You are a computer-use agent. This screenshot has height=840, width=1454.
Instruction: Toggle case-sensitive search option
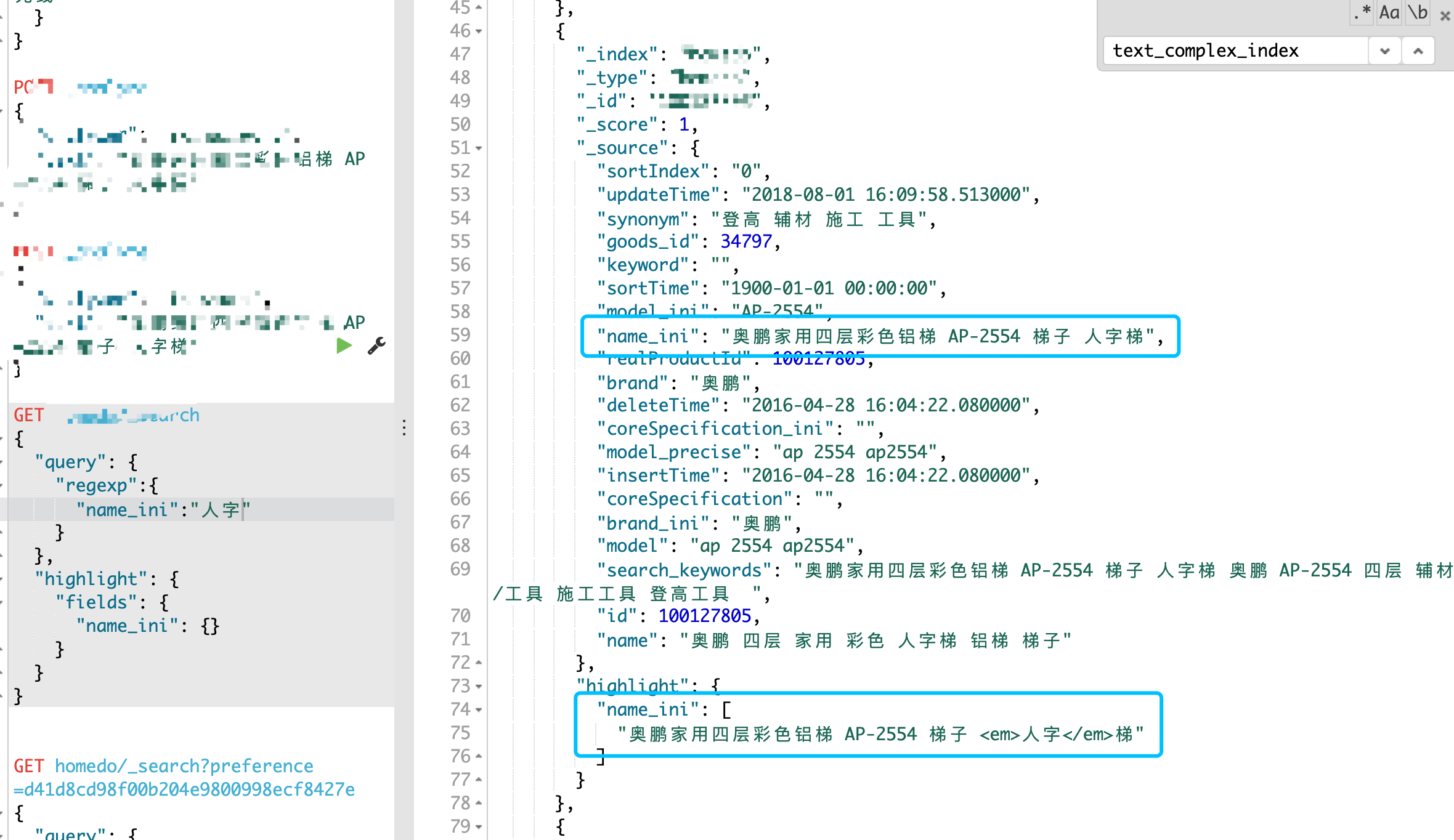pyautogui.click(x=1389, y=12)
